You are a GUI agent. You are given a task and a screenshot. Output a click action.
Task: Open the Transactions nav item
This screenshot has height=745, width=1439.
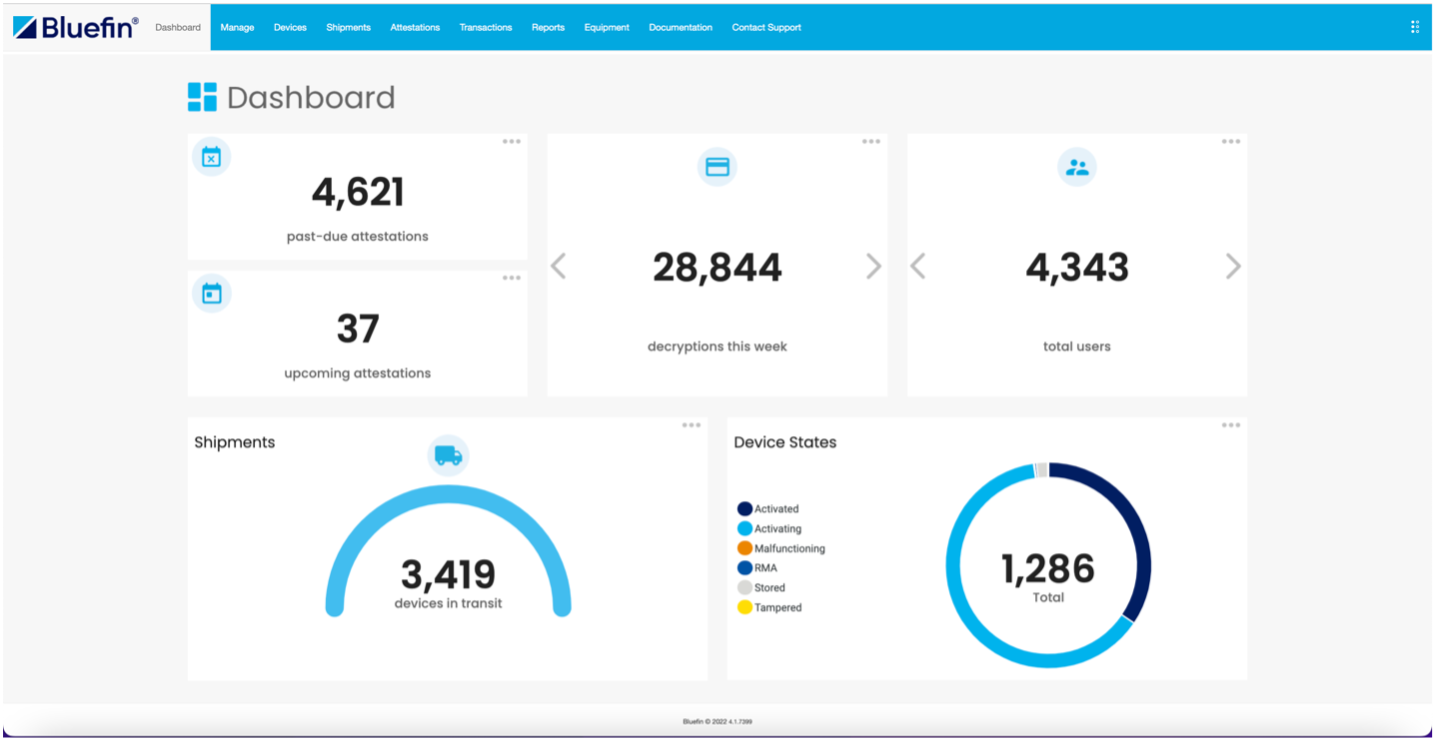[486, 27]
